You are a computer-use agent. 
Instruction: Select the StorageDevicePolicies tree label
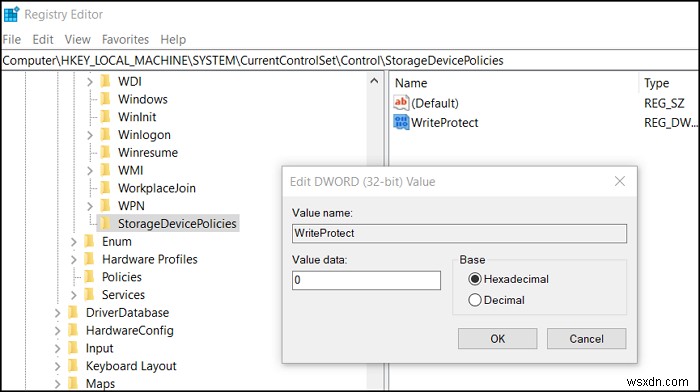point(177,223)
